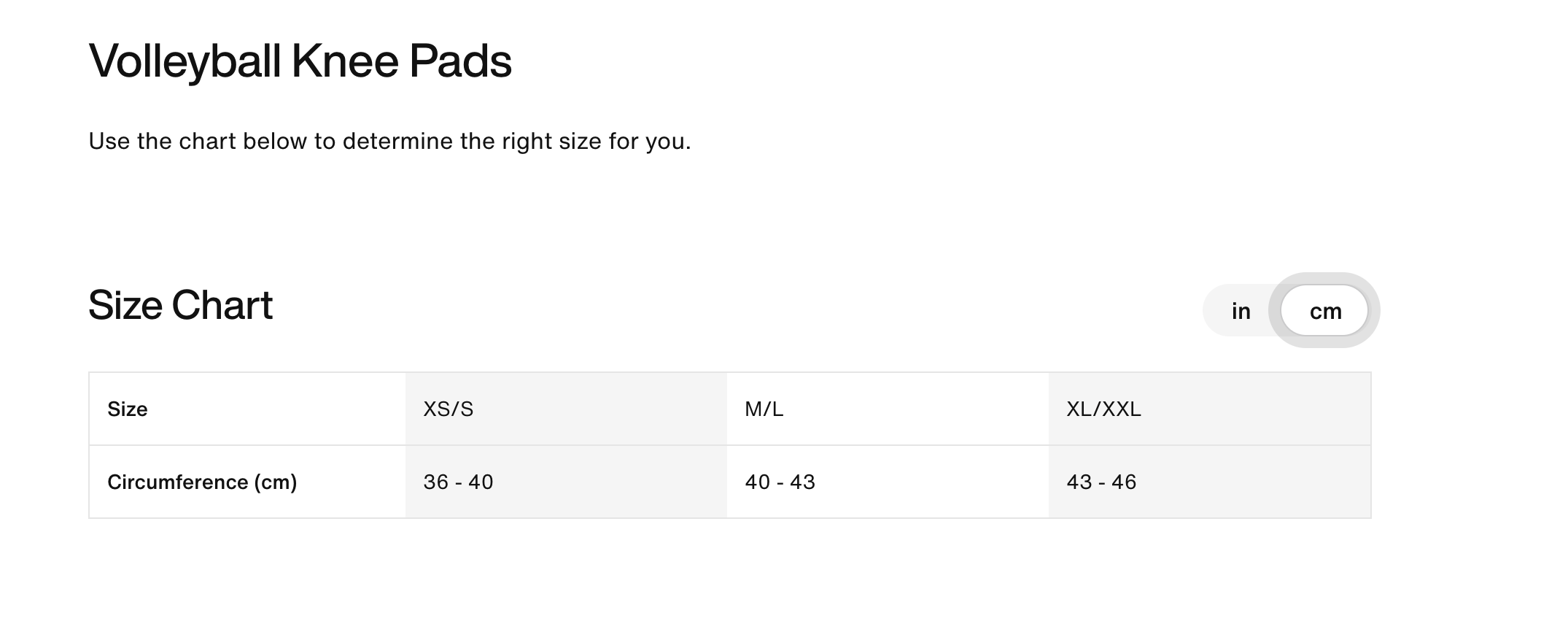1568x632 pixels.
Task: Click the Size Chart section heading
Action: (180, 305)
